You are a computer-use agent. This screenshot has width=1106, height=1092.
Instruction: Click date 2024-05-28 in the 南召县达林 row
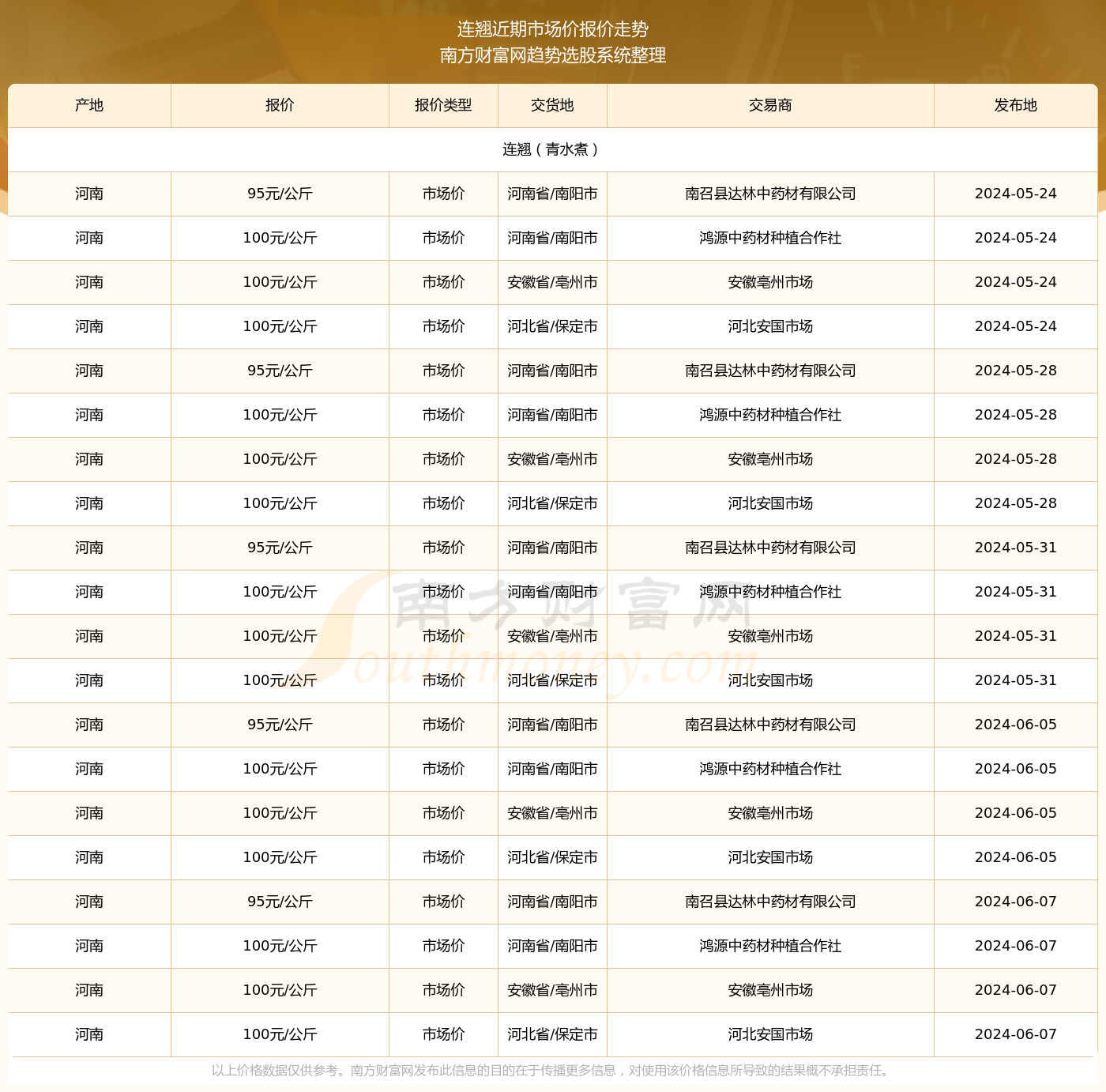tap(1015, 371)
